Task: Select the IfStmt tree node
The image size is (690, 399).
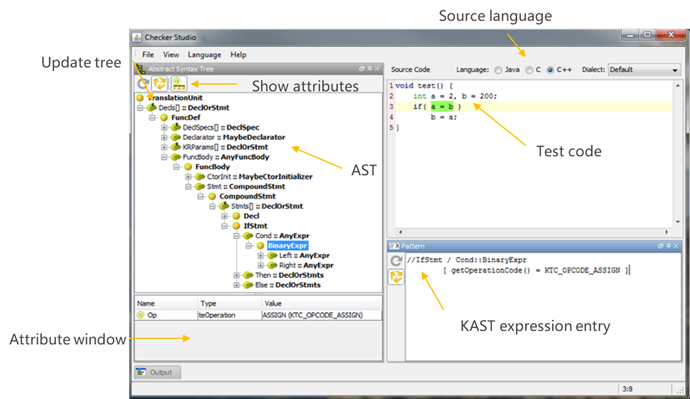Action: 255,226
